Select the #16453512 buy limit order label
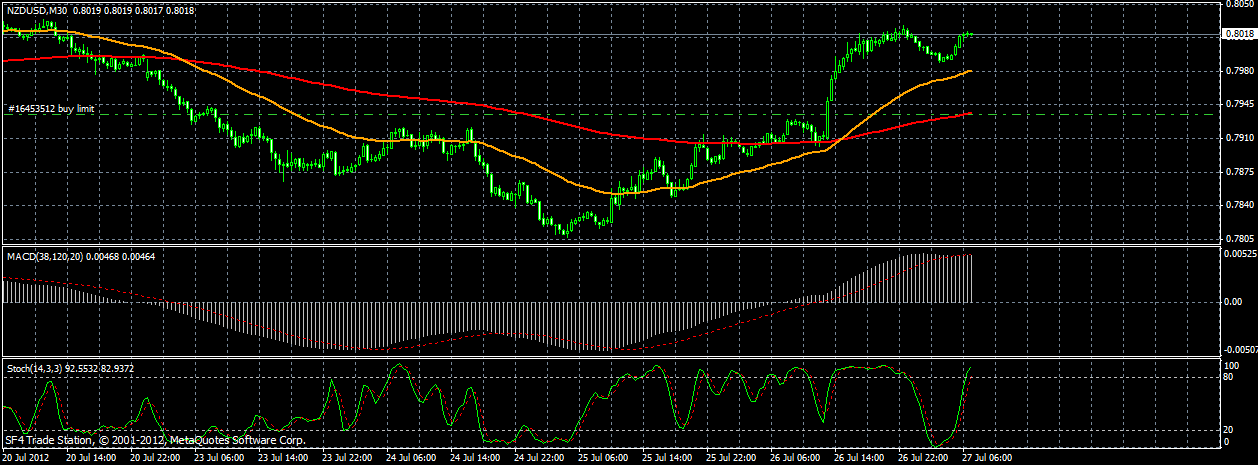Screen dimensions: 1258x465 51,108
